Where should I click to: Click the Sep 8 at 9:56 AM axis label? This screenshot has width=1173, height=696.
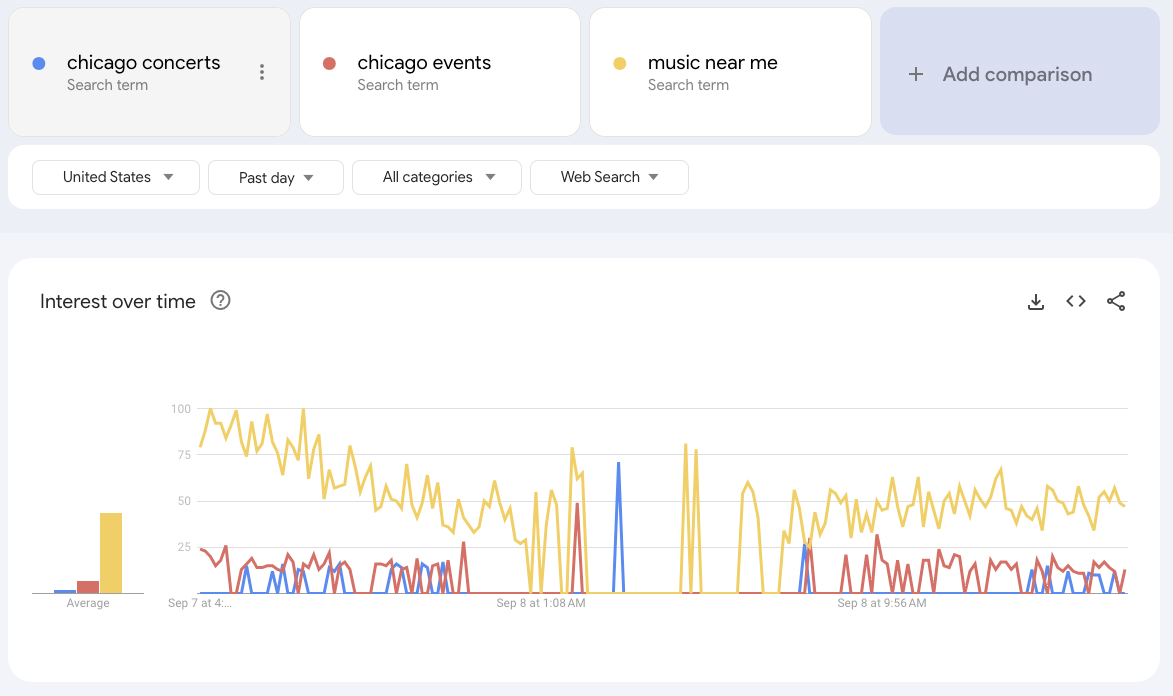[882, 603]
